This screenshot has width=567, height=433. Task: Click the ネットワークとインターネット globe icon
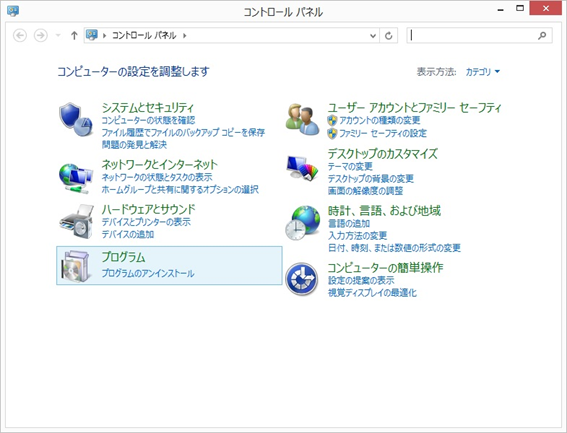76,178
